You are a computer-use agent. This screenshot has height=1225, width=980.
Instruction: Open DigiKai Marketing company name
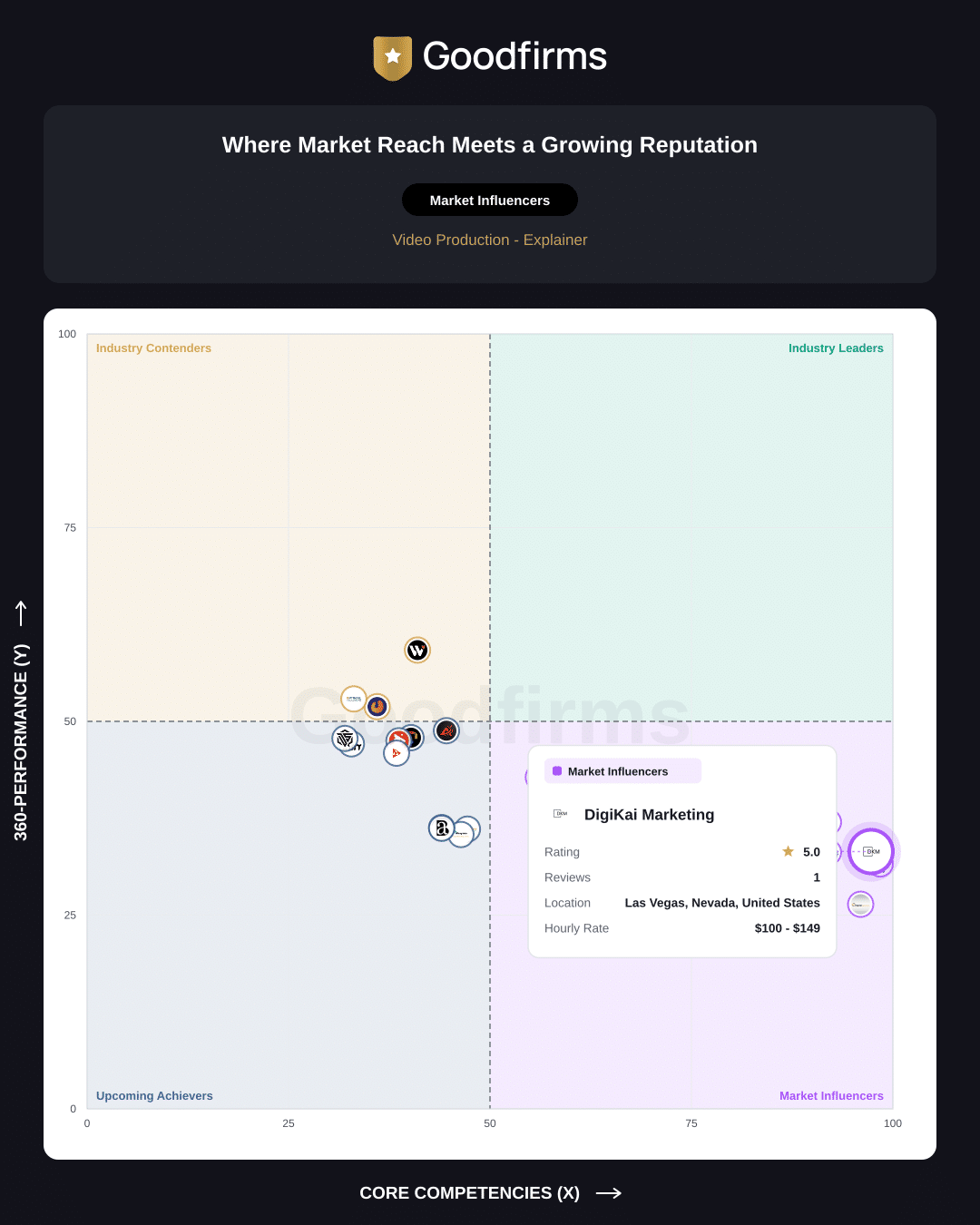click(x=650, y=815)
